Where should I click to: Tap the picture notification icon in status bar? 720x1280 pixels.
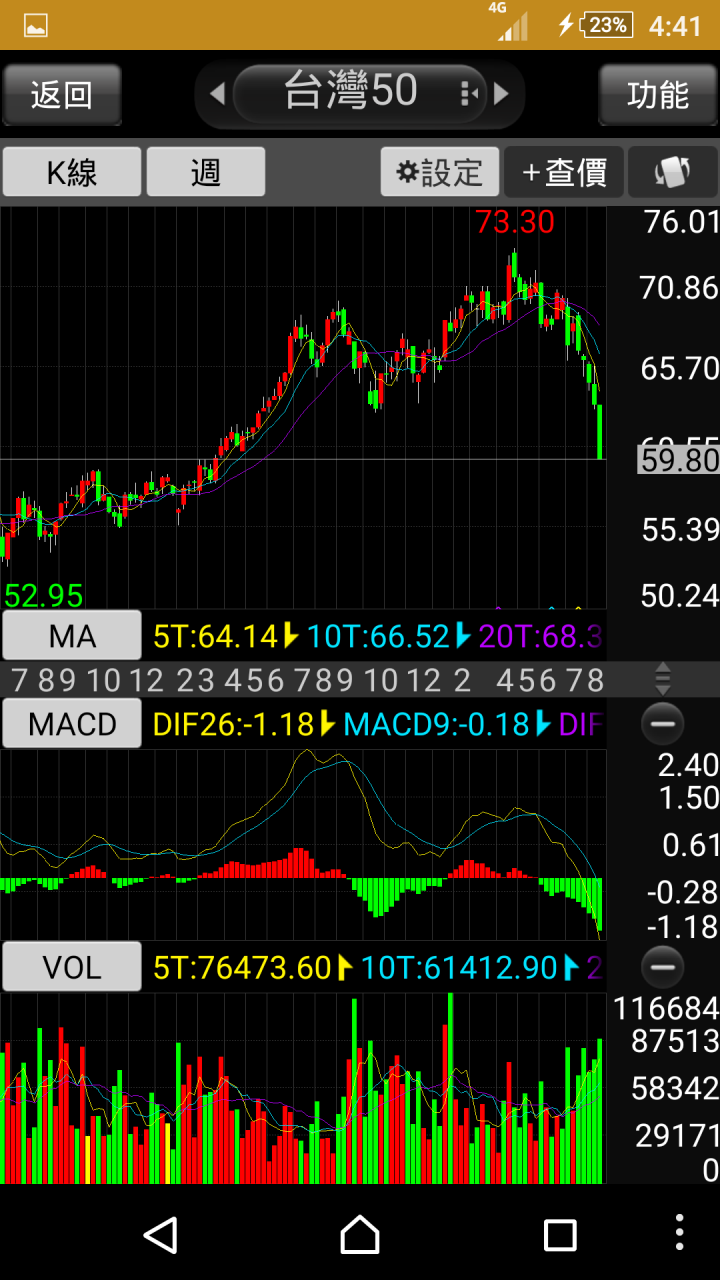[x=36, y=25]
